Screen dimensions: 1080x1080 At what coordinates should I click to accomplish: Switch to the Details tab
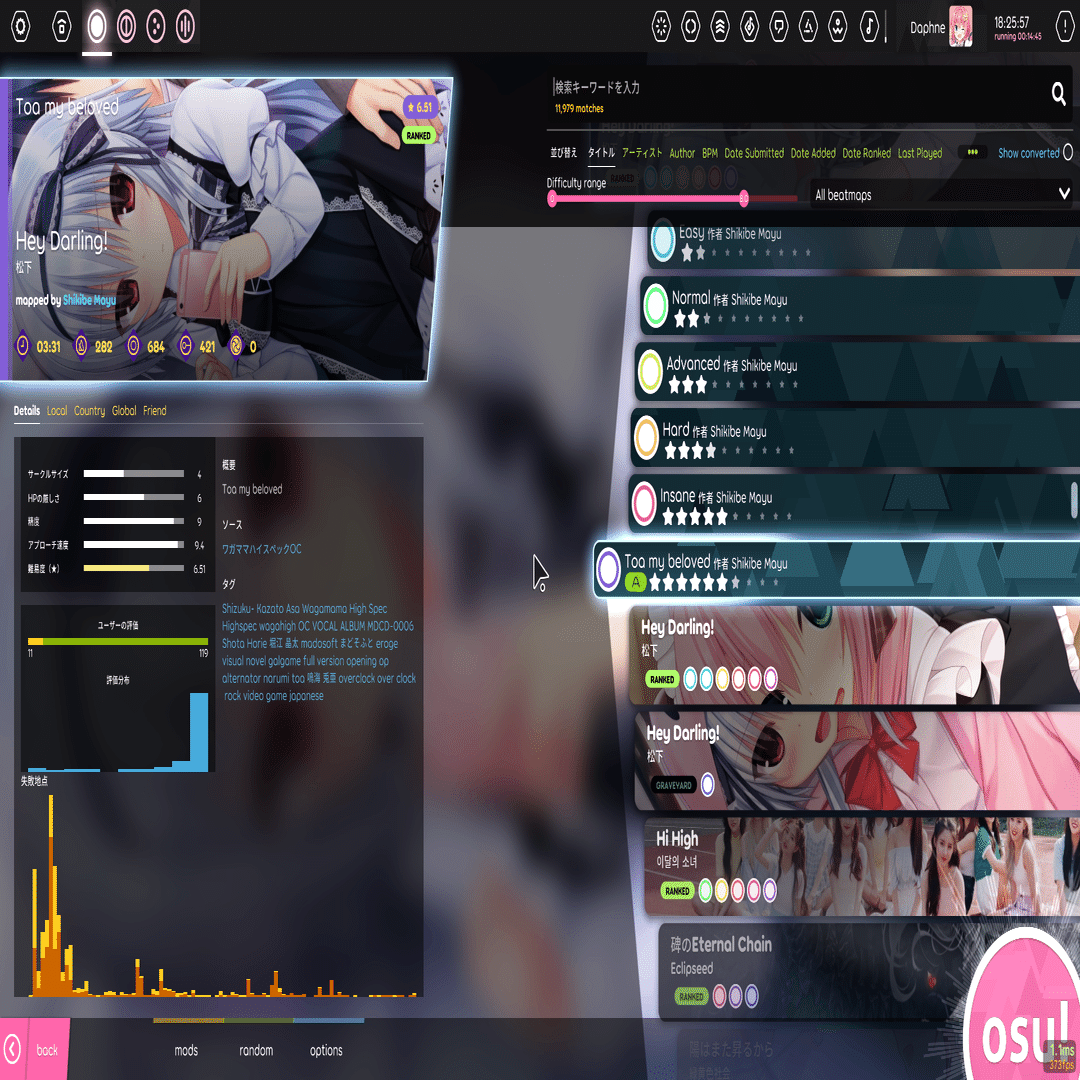click(27, 411)
